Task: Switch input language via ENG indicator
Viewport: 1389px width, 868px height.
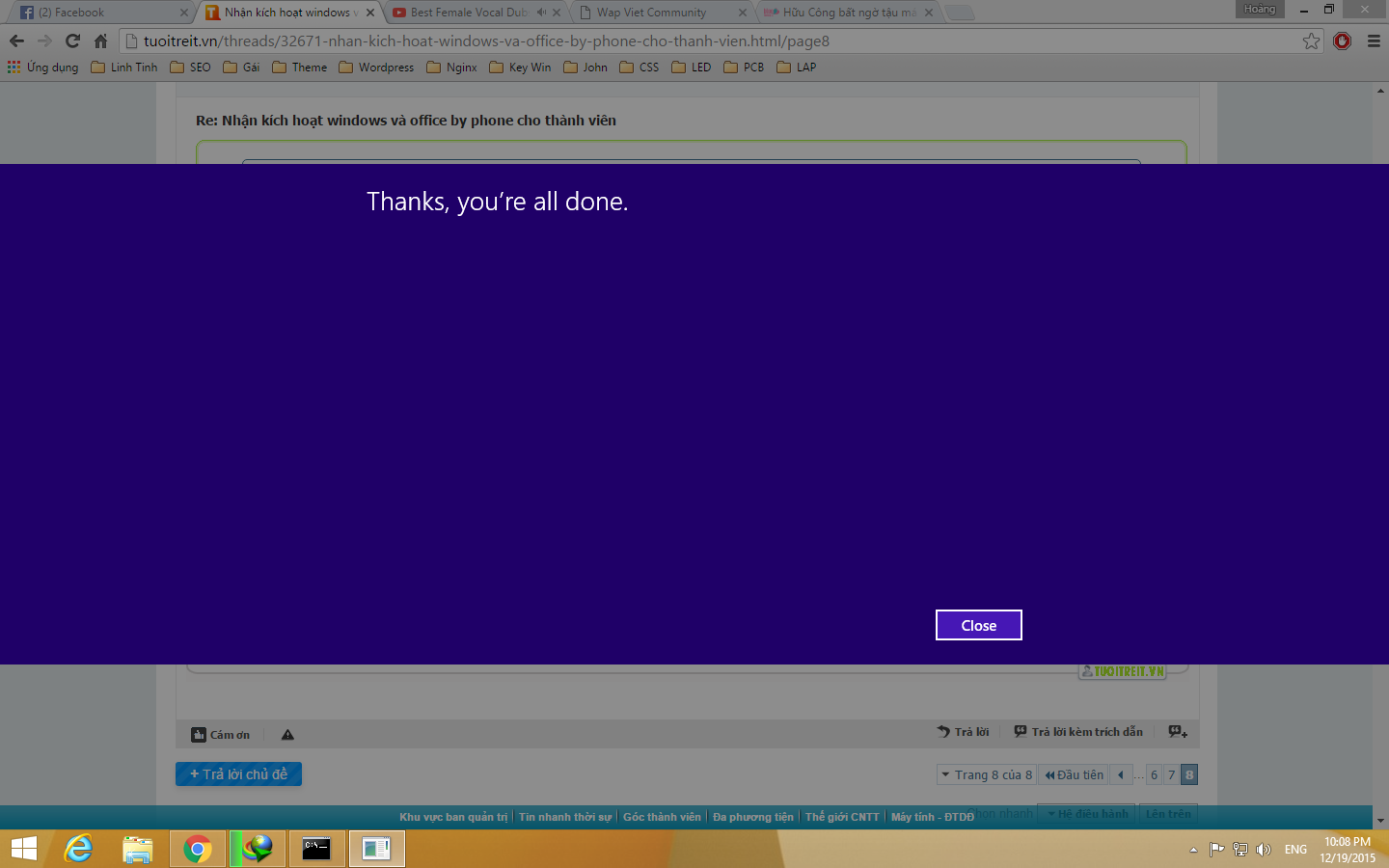Action: [1295, 850]
